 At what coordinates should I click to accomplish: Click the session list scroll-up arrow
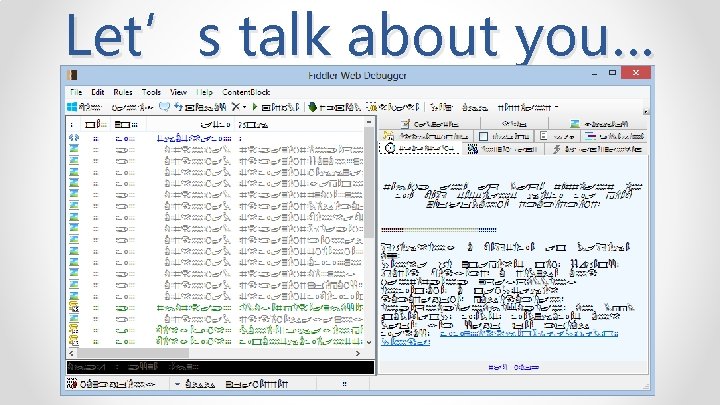pos(369,122)
